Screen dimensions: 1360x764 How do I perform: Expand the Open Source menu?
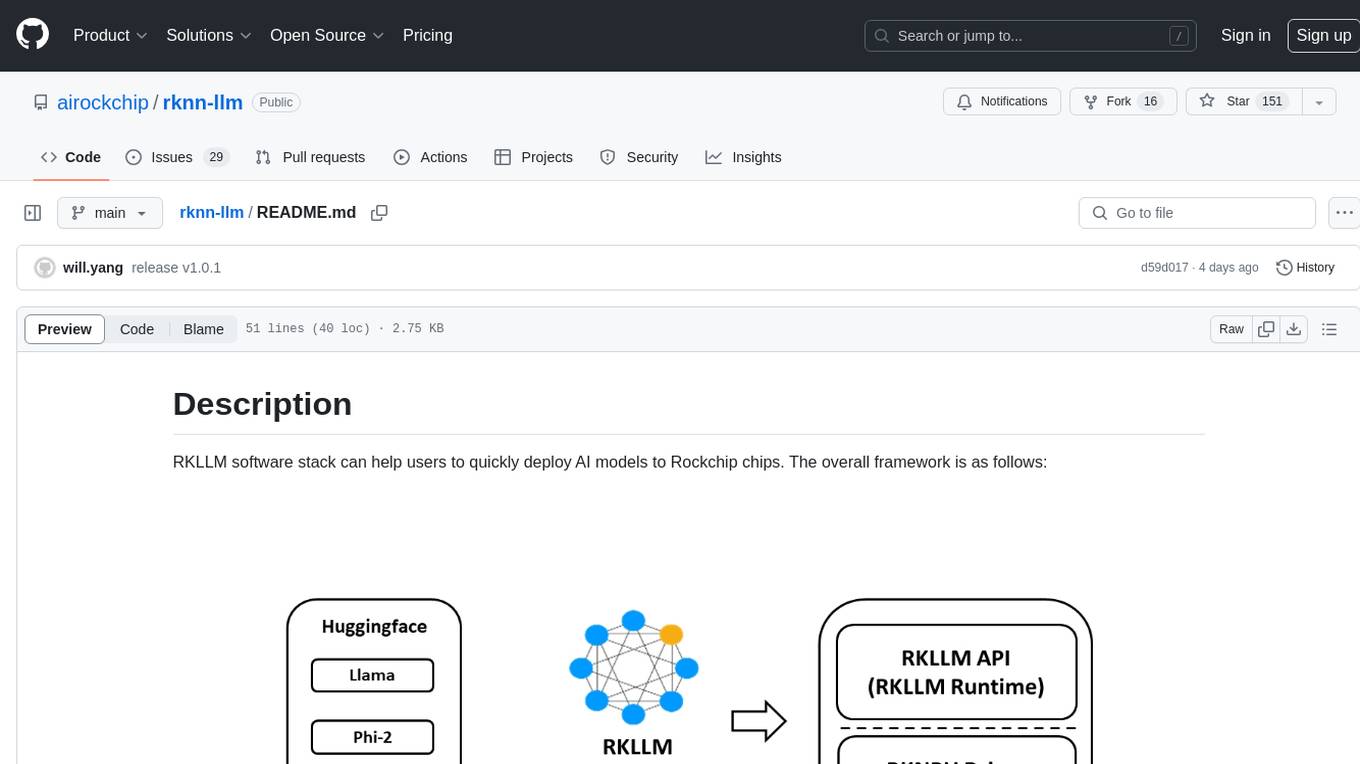click(x=327, y=35)
